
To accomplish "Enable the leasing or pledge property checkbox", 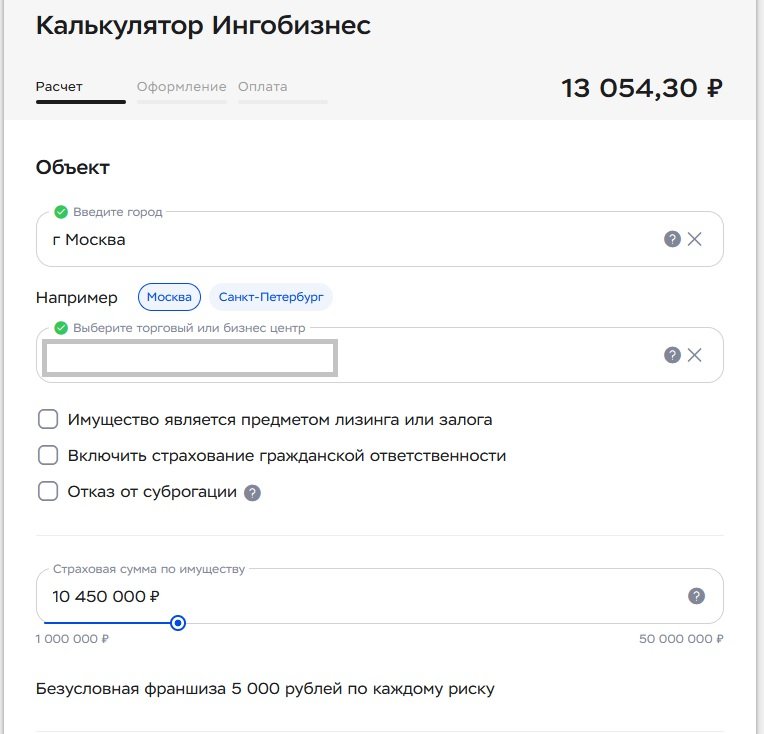I will pyautogui.click(x=48, y=420).
